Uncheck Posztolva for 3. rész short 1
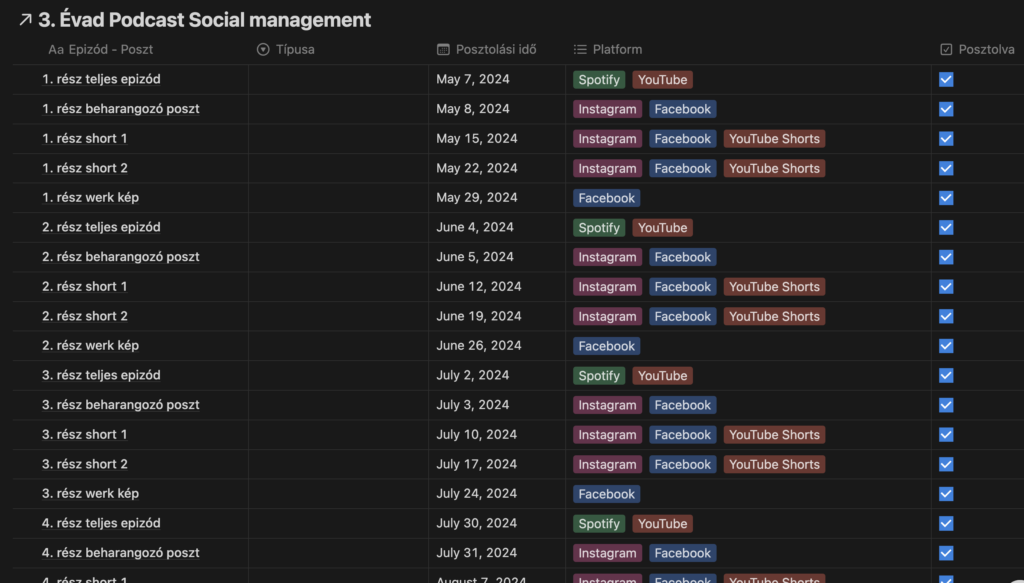This screenshot has width=1024, height=583. point(946,435)
